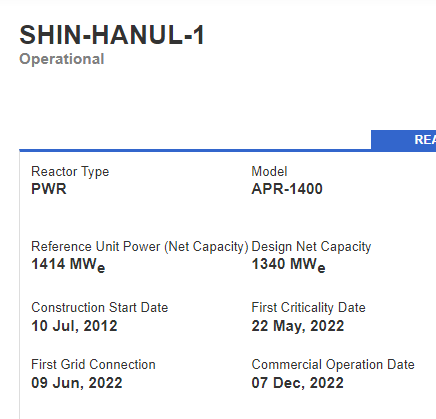Select the Reactor Type label
The width and height of the screenshot is (436, 419).
[70, 172]
